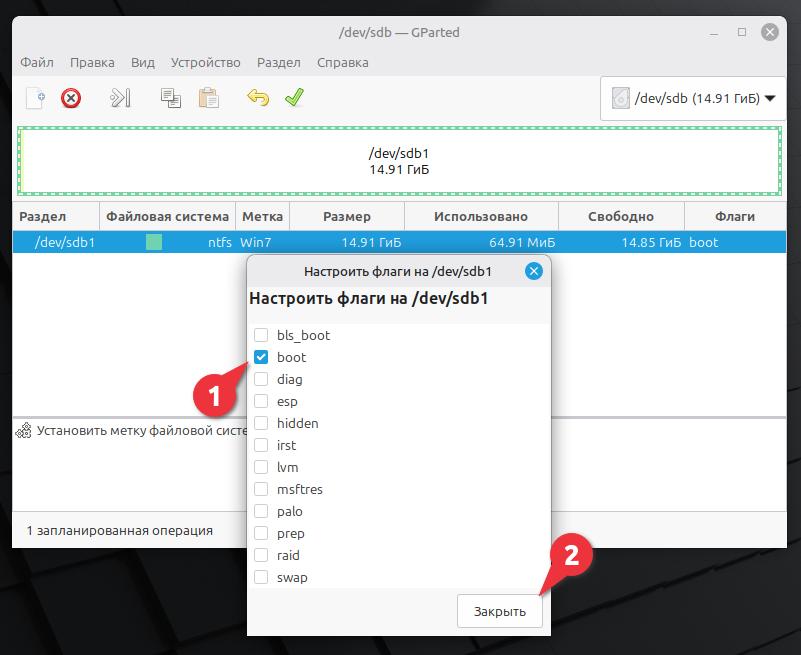Enable the hidden flag checkbox

(261, 423)
